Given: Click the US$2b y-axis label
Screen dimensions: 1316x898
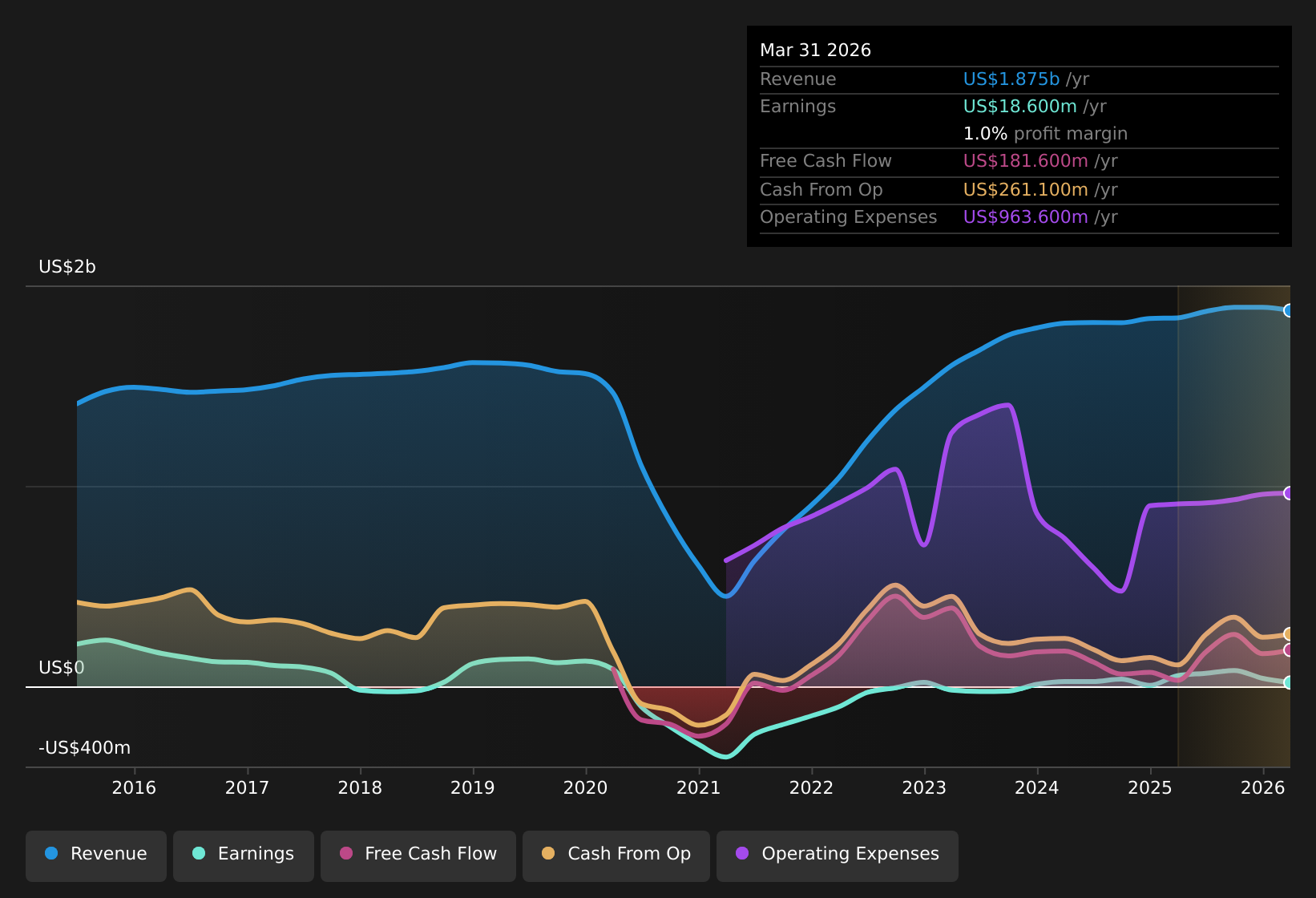Looking at the screenshot, I should click(67, 267).
